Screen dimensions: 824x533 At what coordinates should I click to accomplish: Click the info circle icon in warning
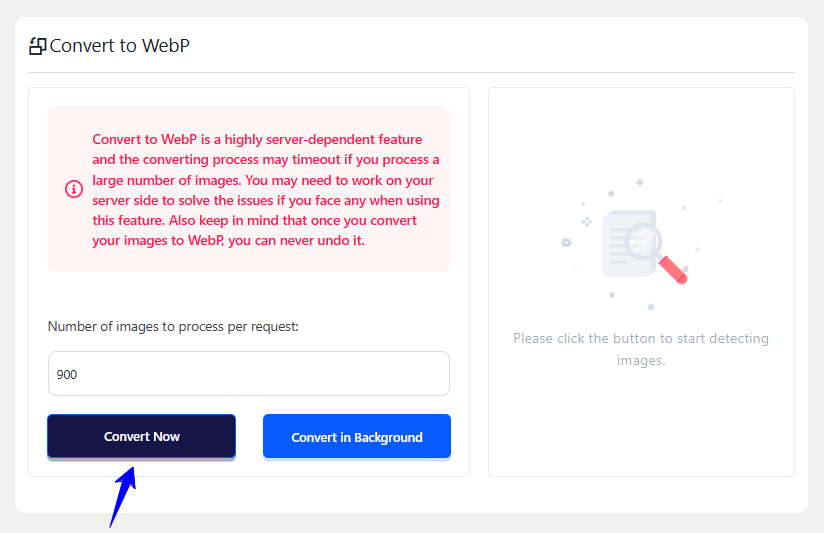(73, 188)
